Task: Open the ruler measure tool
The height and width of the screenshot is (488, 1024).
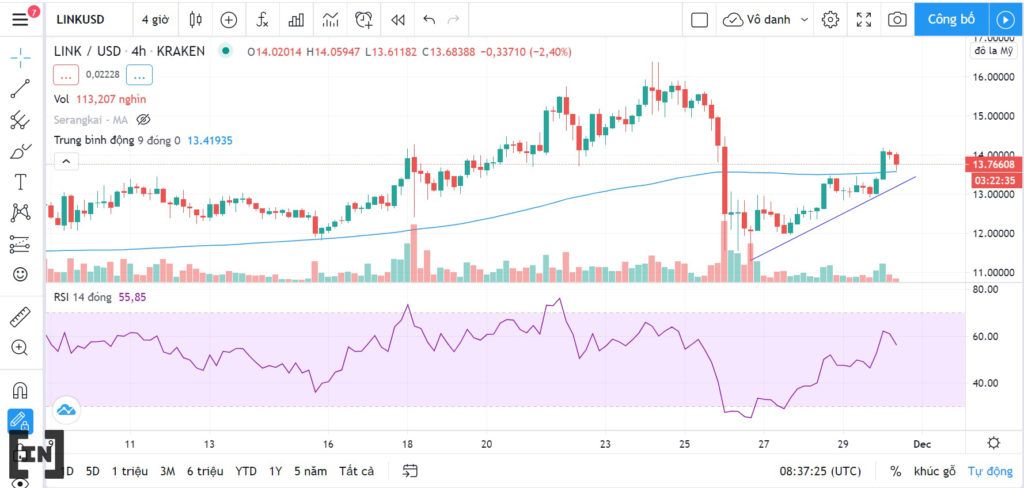Action: tap(20, 317)
